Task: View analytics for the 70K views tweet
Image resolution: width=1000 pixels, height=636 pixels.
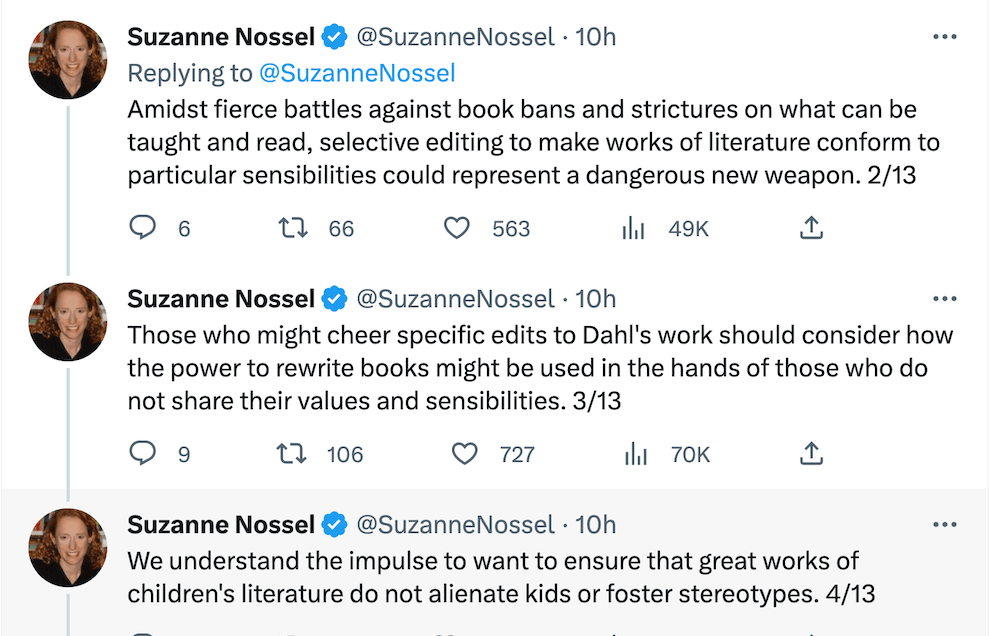Action: (634, 455)
